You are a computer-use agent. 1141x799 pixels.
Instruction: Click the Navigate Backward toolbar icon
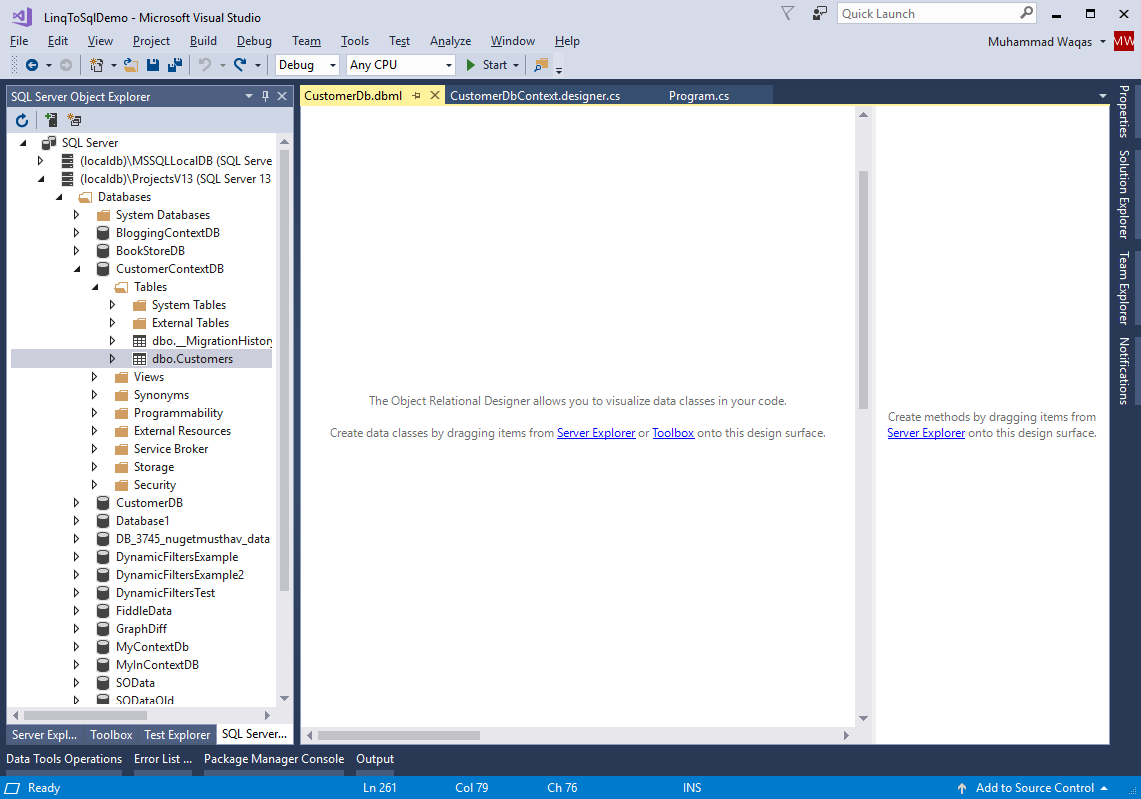click(32, 65)
